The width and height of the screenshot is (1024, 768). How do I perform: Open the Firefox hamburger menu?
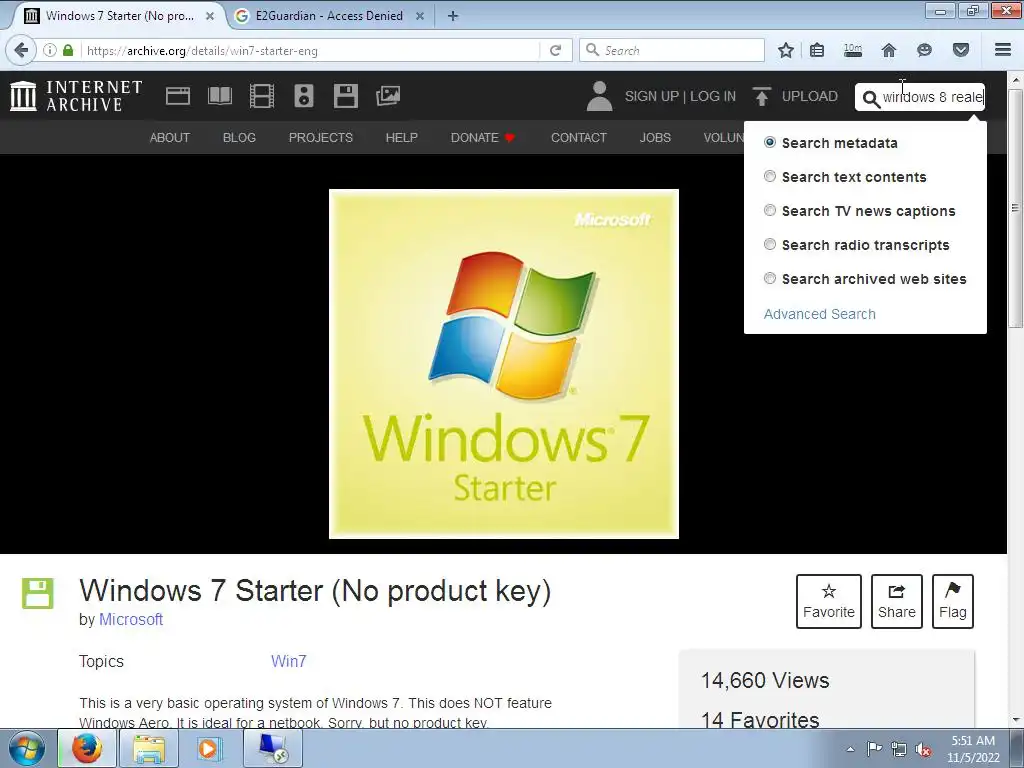point(1003,50)
